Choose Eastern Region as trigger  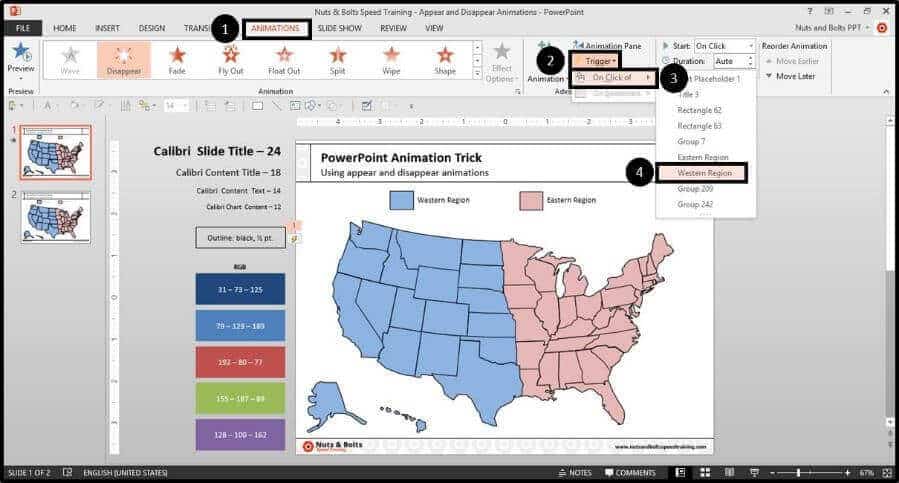click(703, 157)
